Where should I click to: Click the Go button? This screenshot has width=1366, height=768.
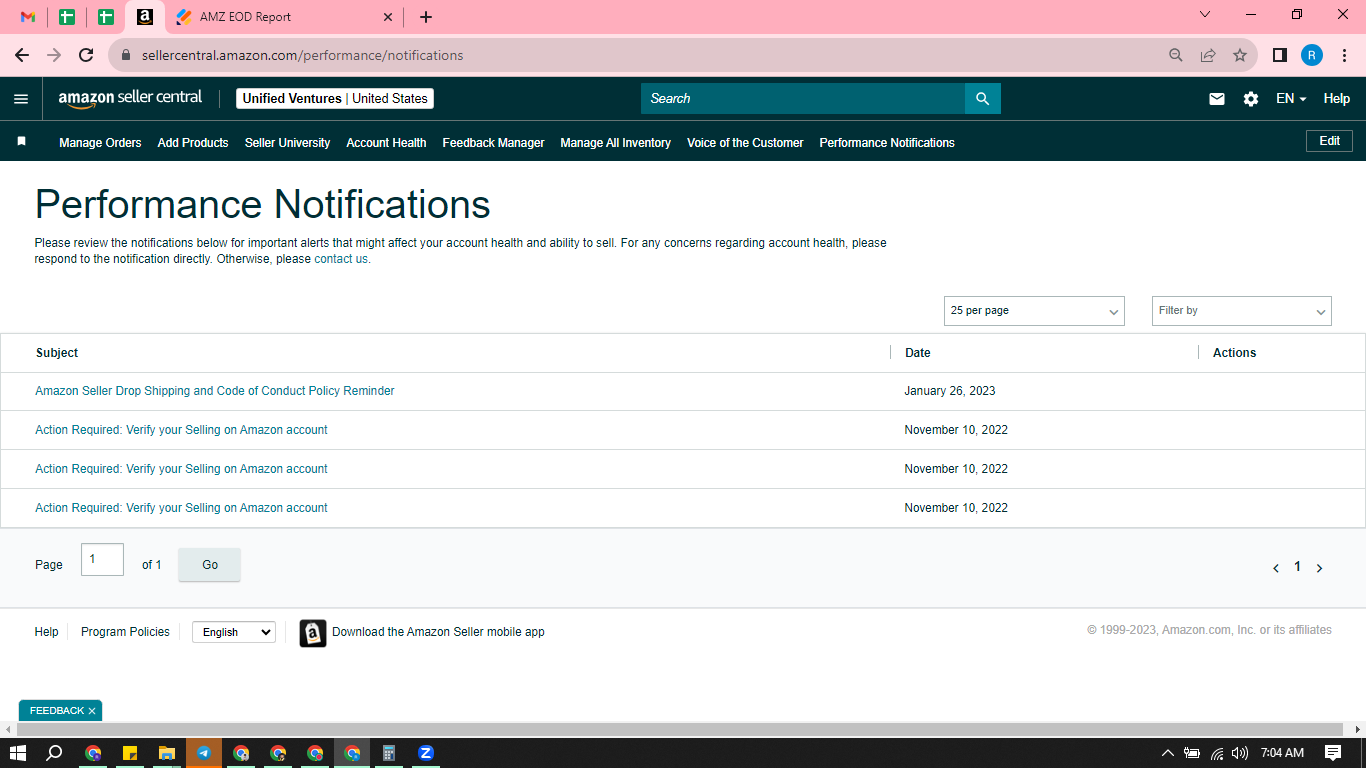(x=209, y=565)
